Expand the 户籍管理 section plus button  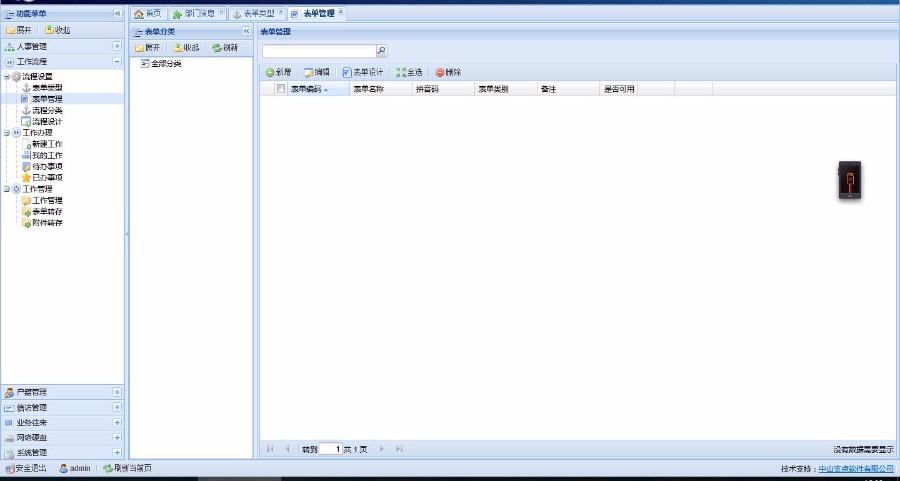pyautogui.click(x=117, y=392)
